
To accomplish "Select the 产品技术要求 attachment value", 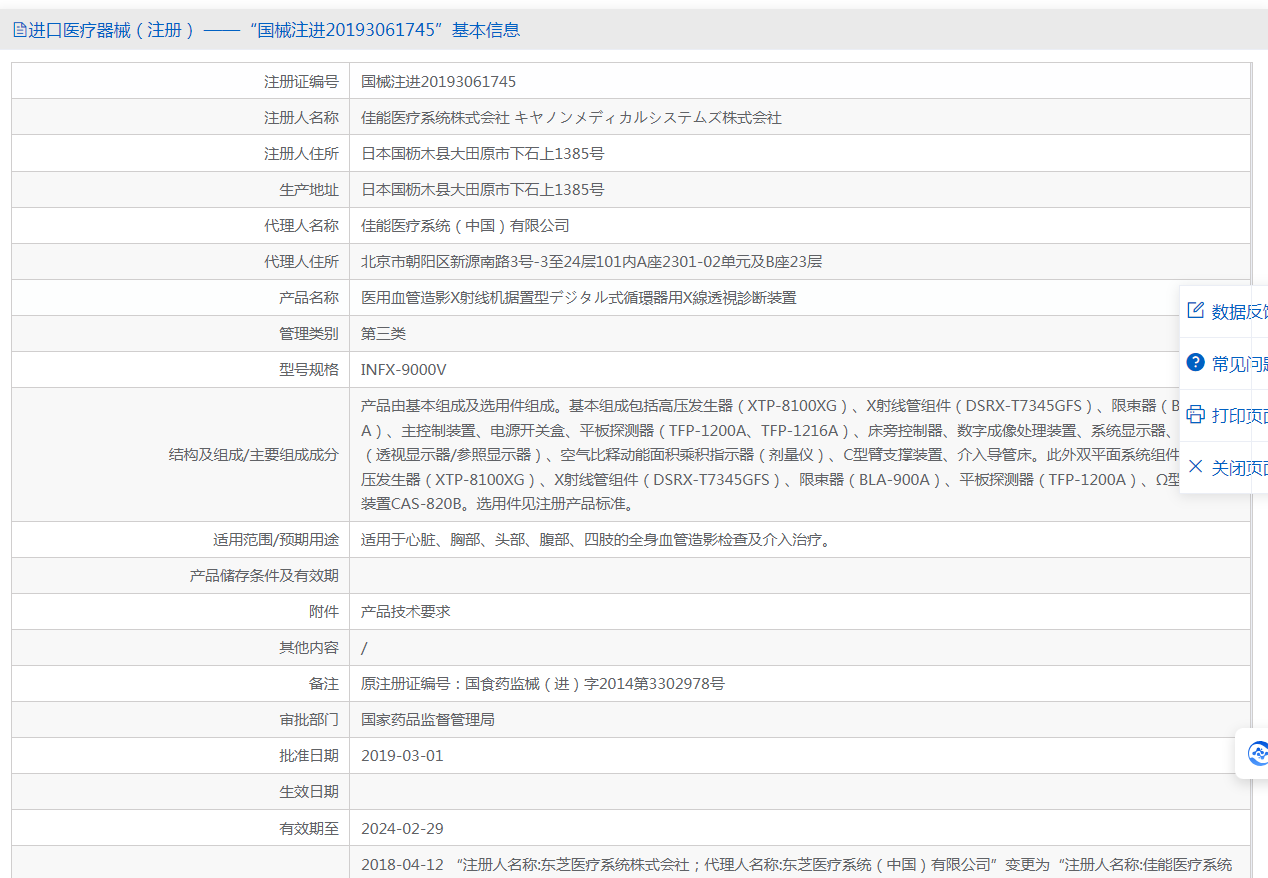I will pyautogui.click(x=405, y=611).
